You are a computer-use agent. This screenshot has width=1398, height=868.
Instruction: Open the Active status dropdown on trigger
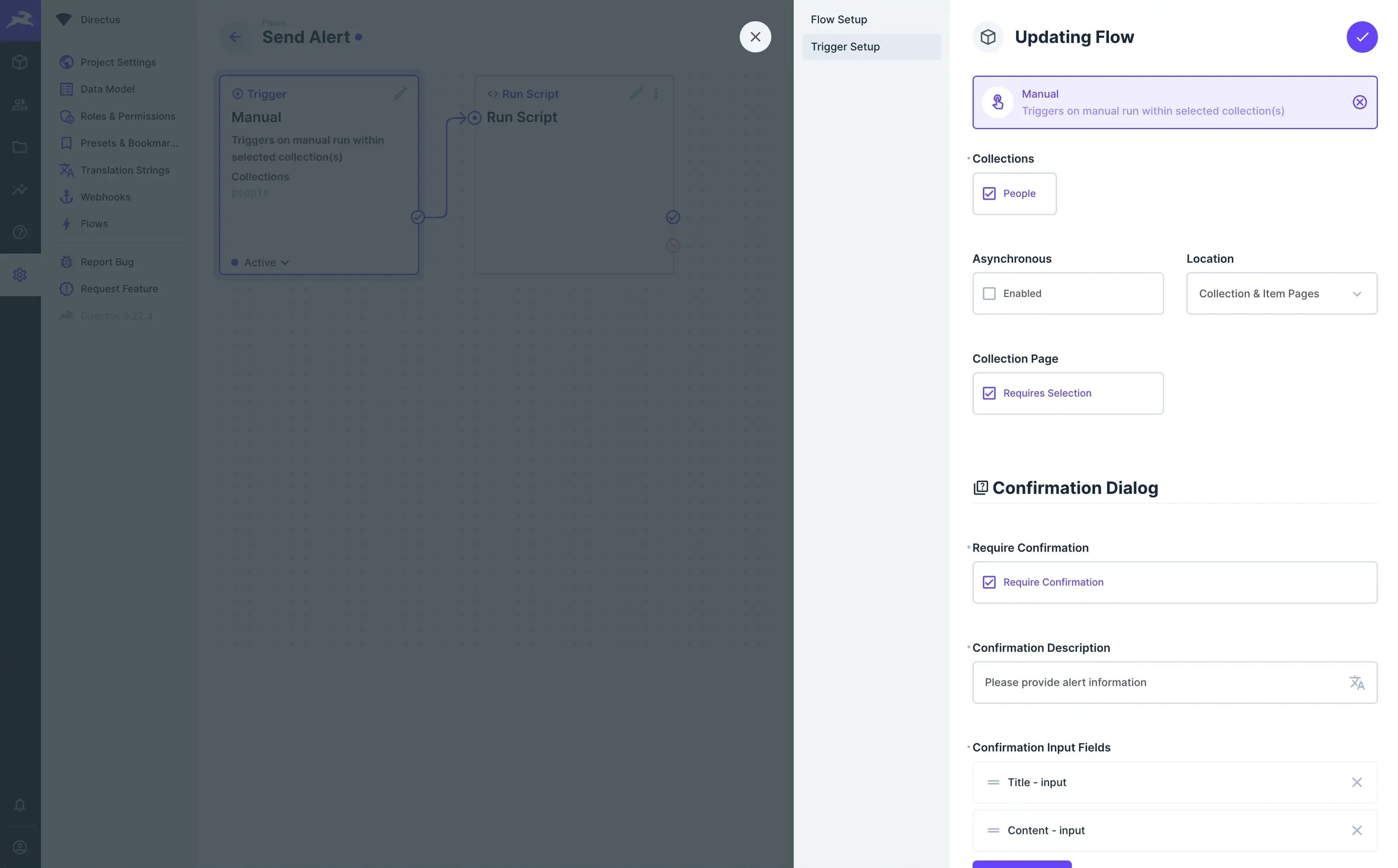pyautogui.click(x=260, y=262)
